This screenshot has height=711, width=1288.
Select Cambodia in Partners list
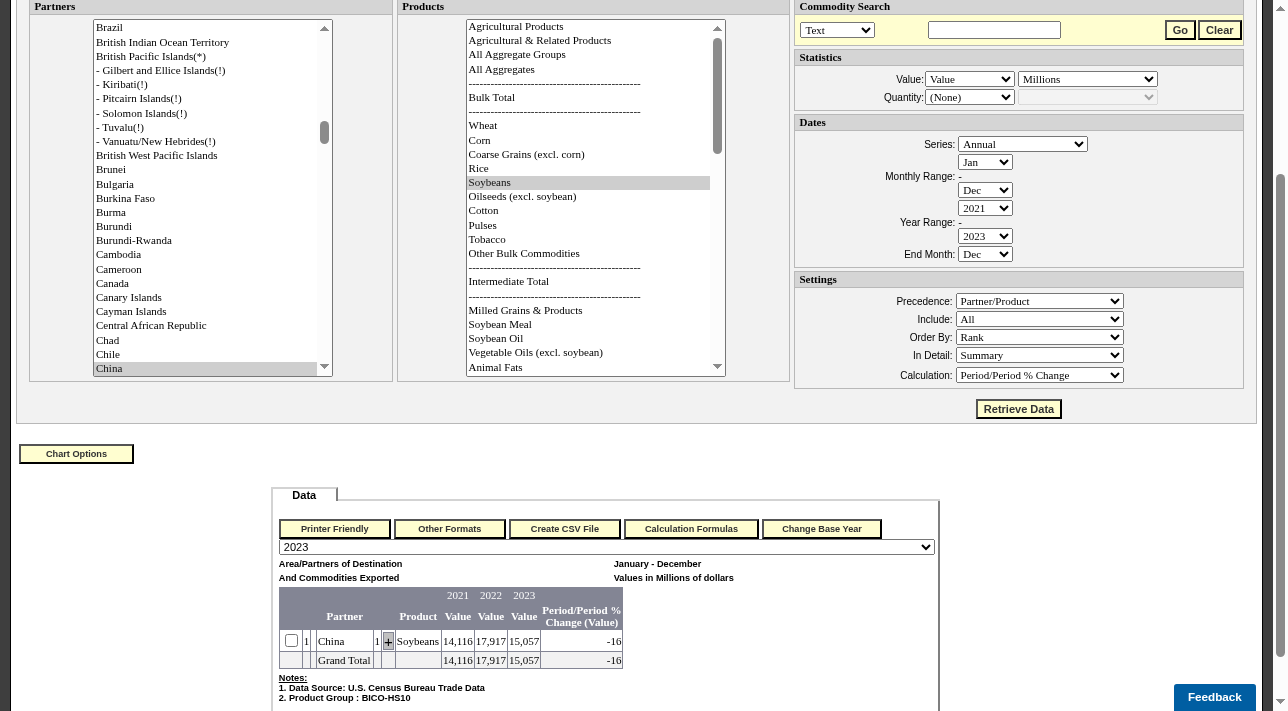205,255
